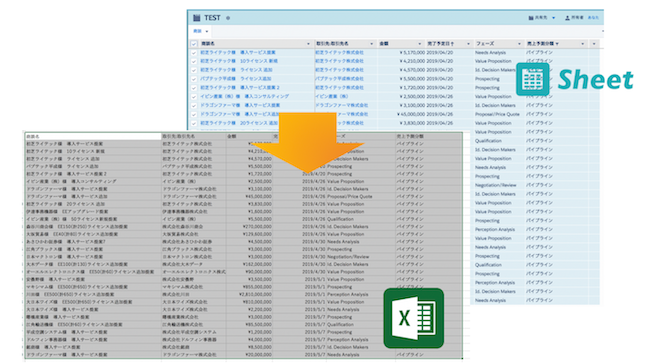Click Needs Analysis cell in ¥5,170,000 Sheet row
The height and width of the screenshot is (364, 652).
pyautogui.click(x=491, y=53)
